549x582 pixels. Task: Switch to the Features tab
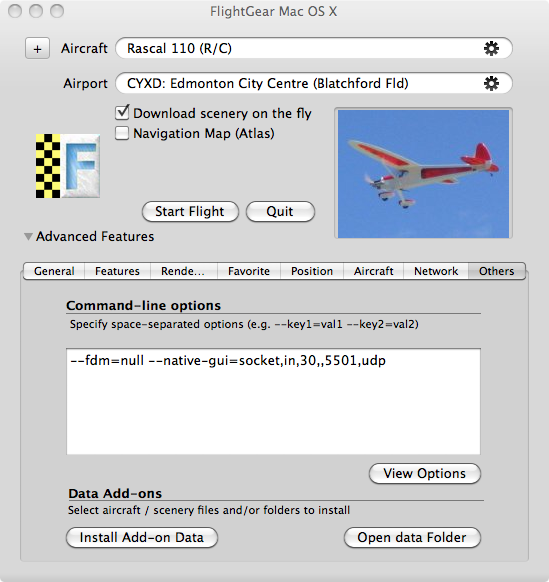click(117, 271)
